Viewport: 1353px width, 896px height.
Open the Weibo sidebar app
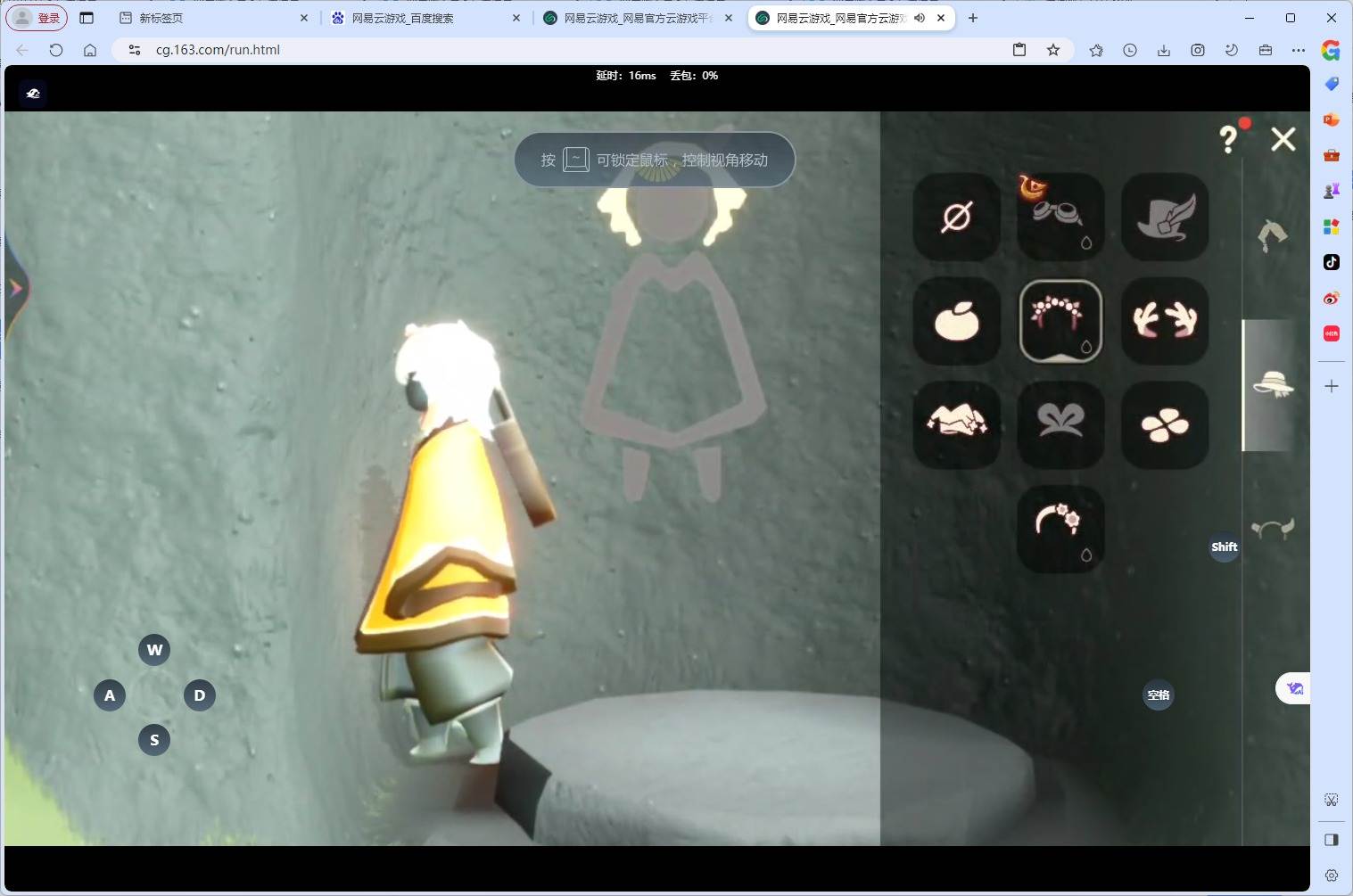coord(1332,298)
